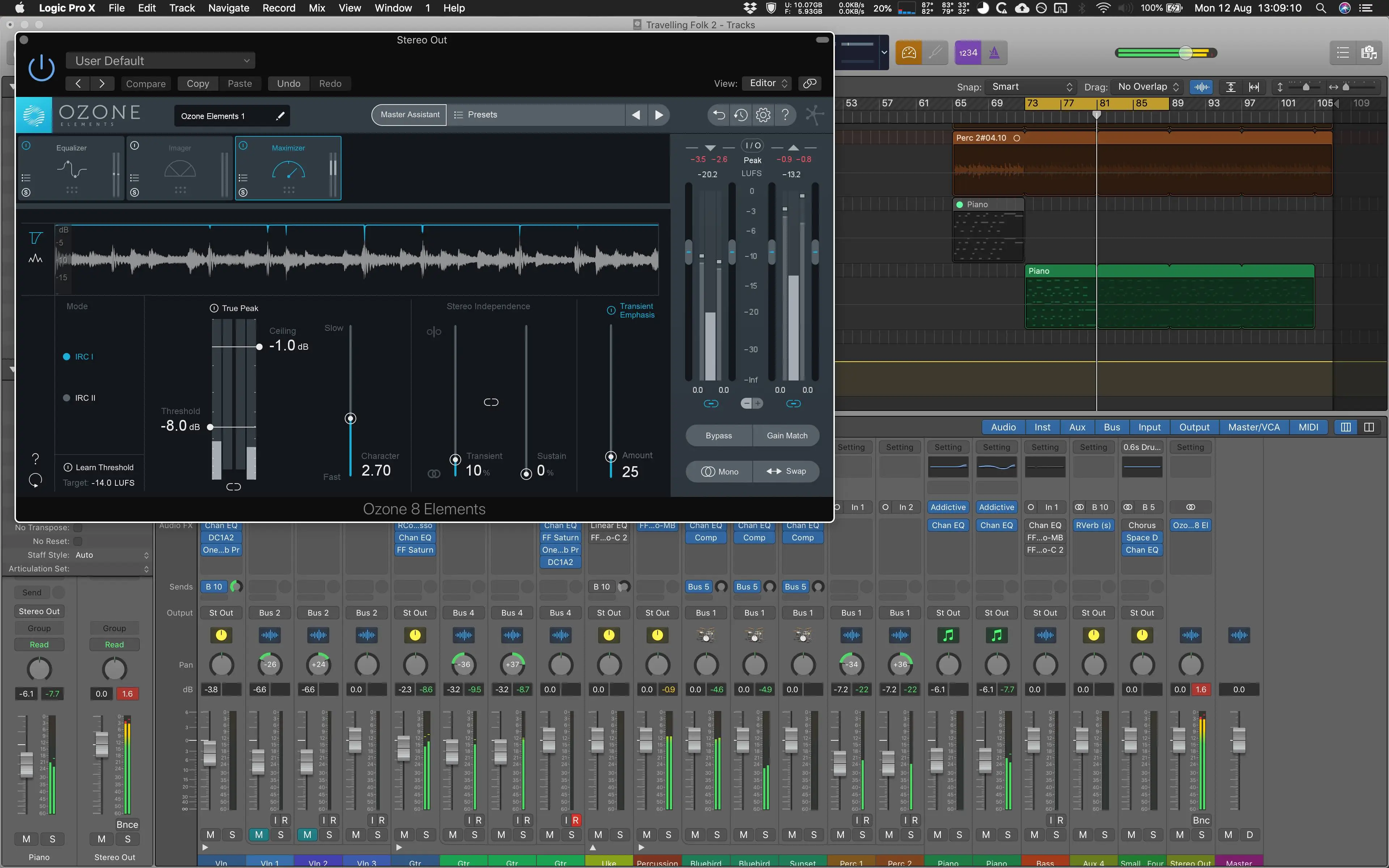Viewport: 1389px width, 868px height.
Task: Open the User Default preset dropdown
Action: (x=161, y=61)
